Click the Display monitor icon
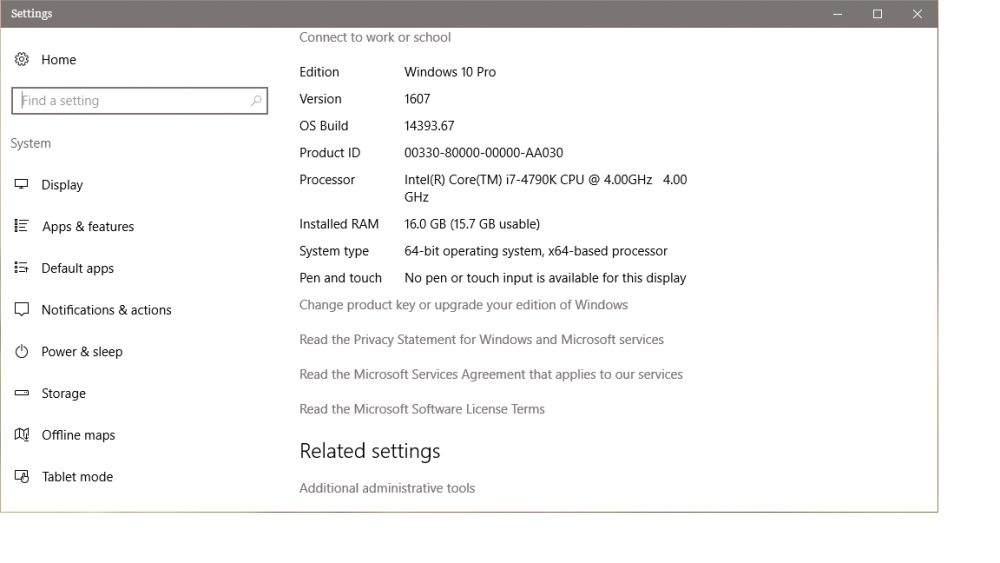The width and height of the screenshot is (1000, 563). pos(21,185)
